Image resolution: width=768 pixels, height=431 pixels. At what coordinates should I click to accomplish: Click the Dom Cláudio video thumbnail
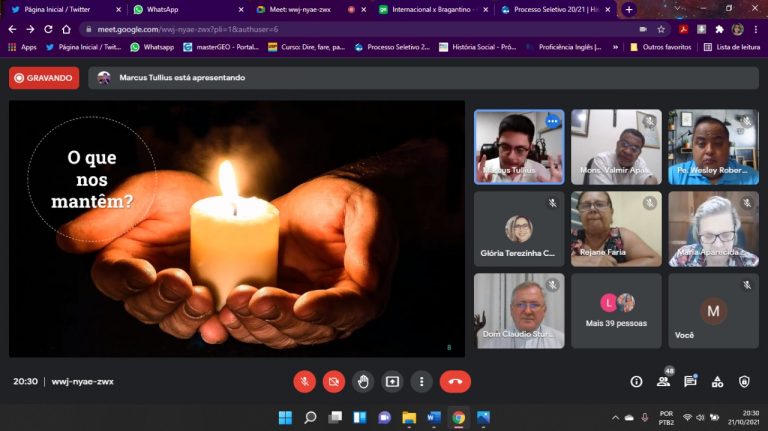click(x=518, y=310)
